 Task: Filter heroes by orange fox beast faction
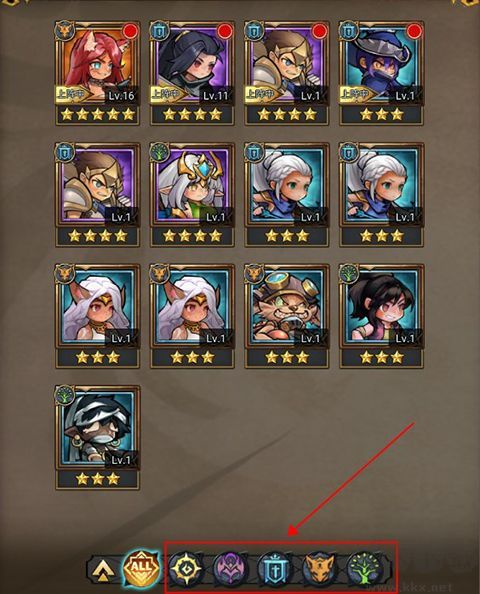(x=319, y=569)
